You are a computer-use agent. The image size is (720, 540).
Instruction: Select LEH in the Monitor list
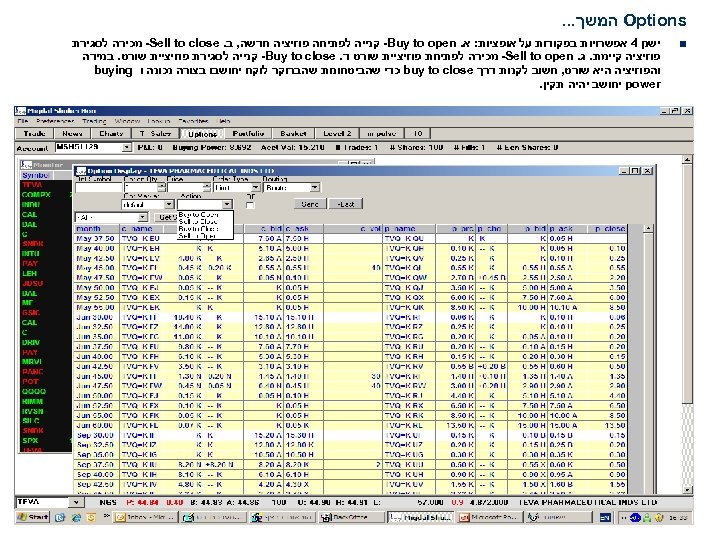(29, 274)
